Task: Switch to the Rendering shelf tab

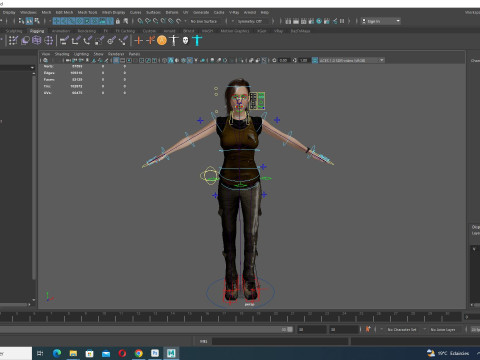Action: pyautogui.click(x=87, y=31)
